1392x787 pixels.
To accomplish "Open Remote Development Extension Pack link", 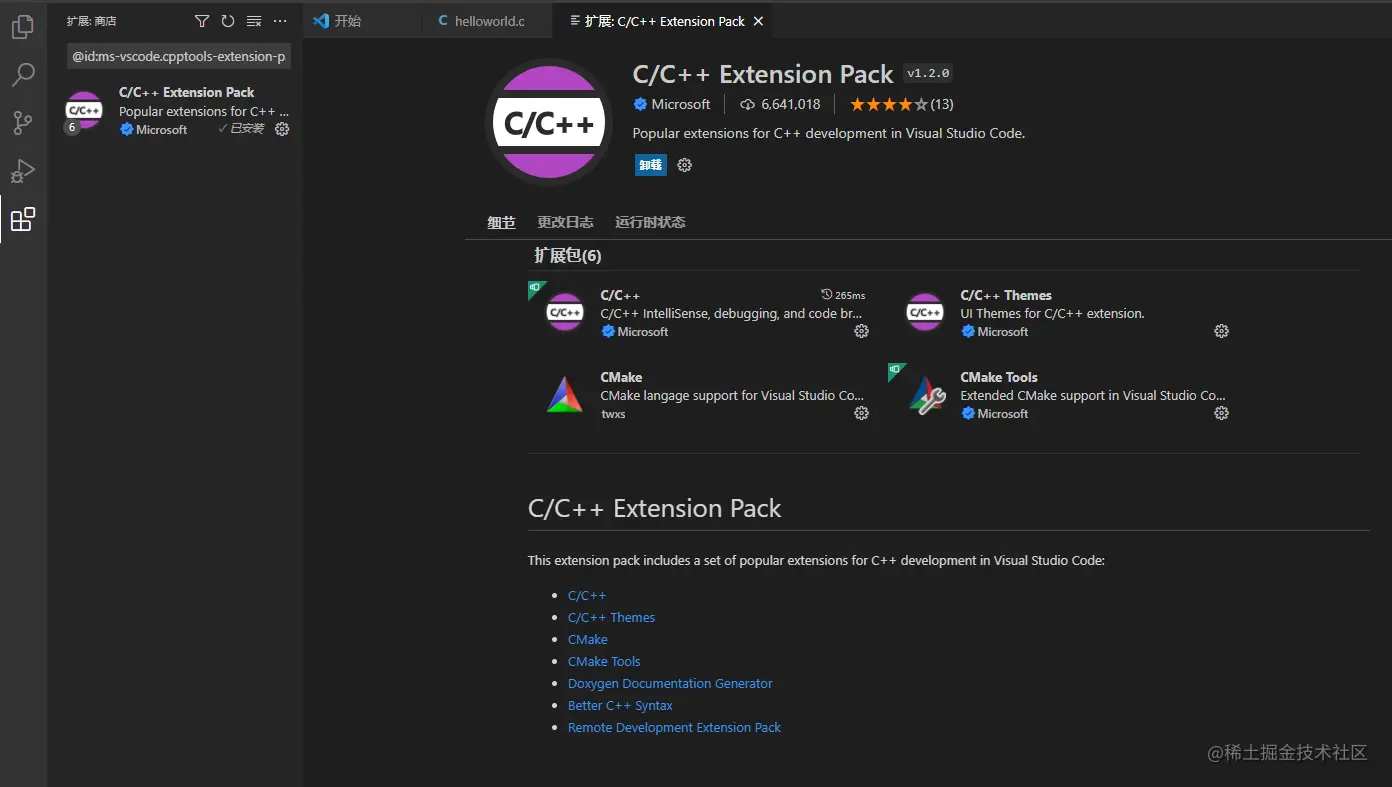I will (674, 727).
